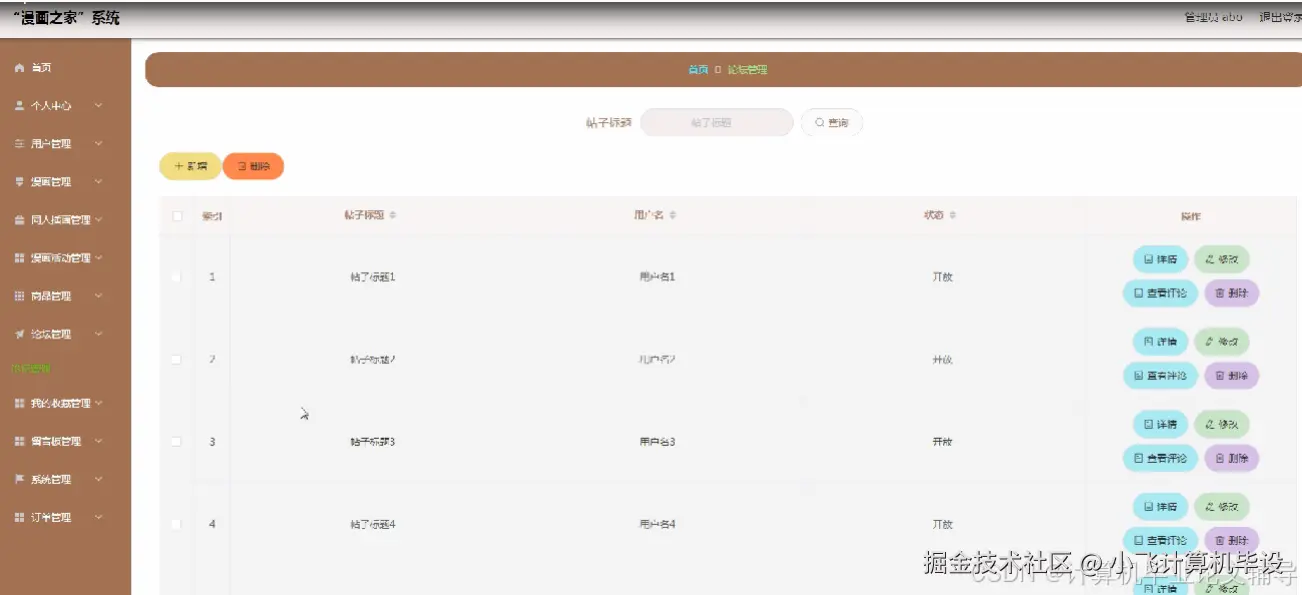Tick the select-all checkbox in table header
This screenshot has width=1302, height=595.
177,216
